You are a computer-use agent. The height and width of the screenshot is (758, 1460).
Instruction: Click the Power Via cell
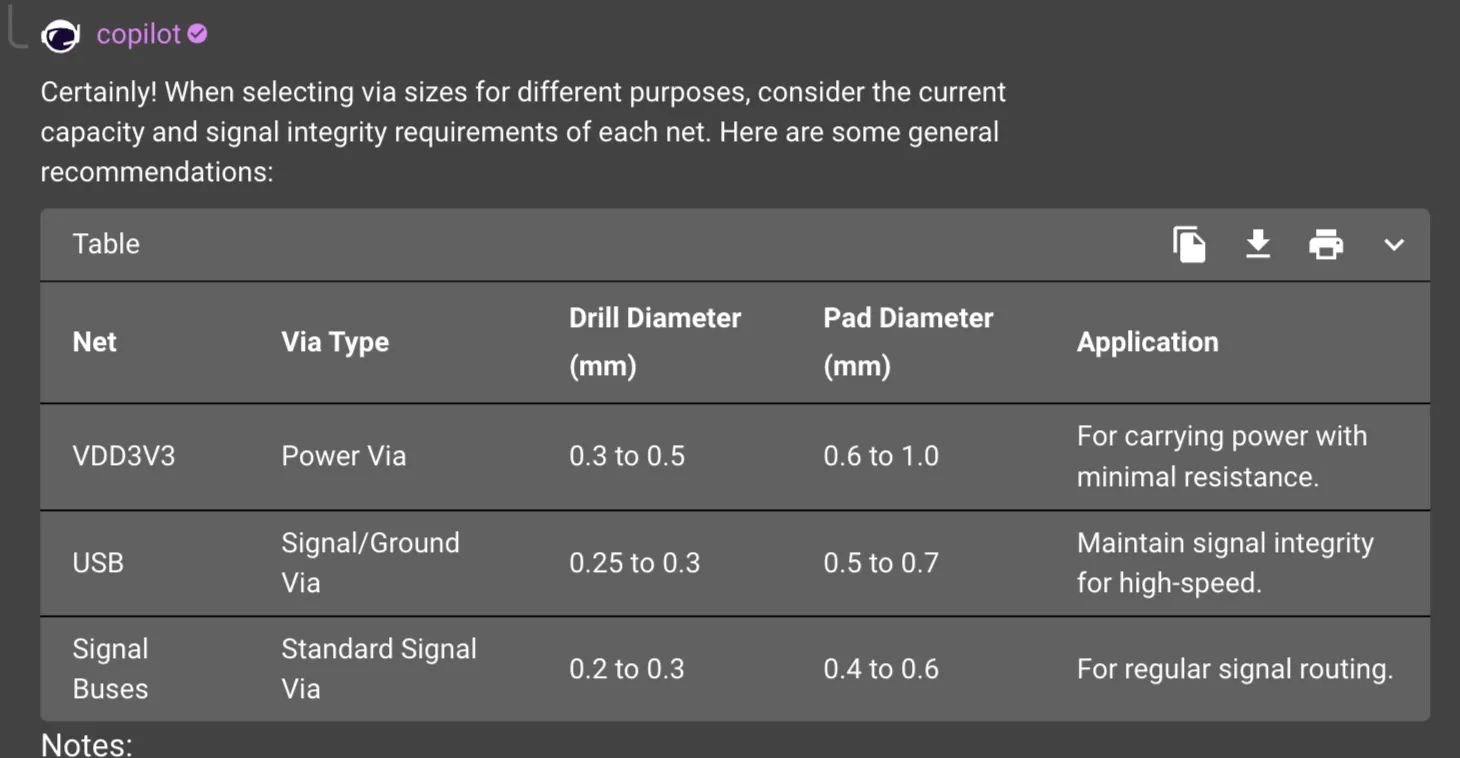point(343,457)
